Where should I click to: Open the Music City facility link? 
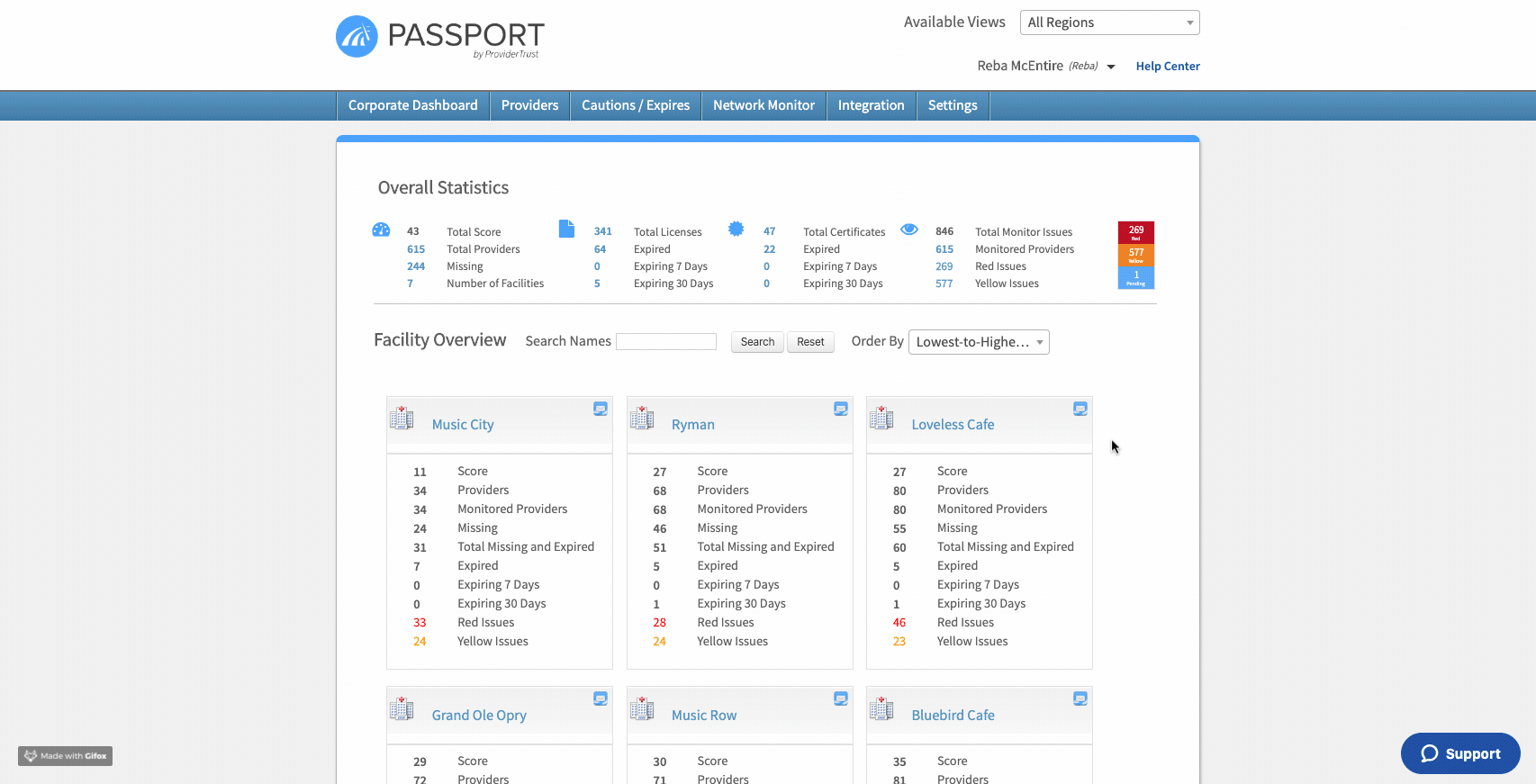[x=463, y=425]
